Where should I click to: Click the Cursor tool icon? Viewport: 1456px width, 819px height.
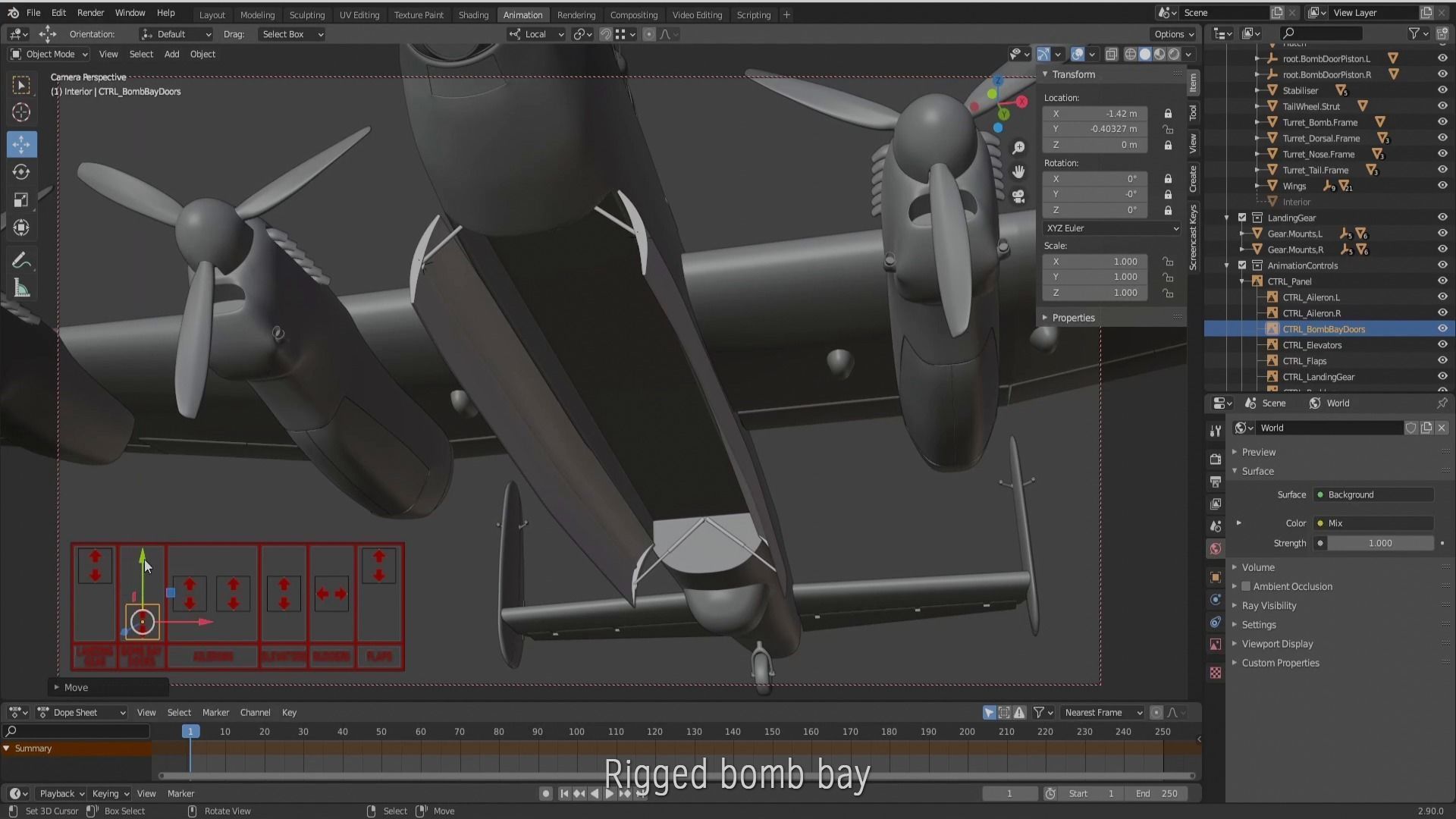pyautogui.click(x=21, y=112)
